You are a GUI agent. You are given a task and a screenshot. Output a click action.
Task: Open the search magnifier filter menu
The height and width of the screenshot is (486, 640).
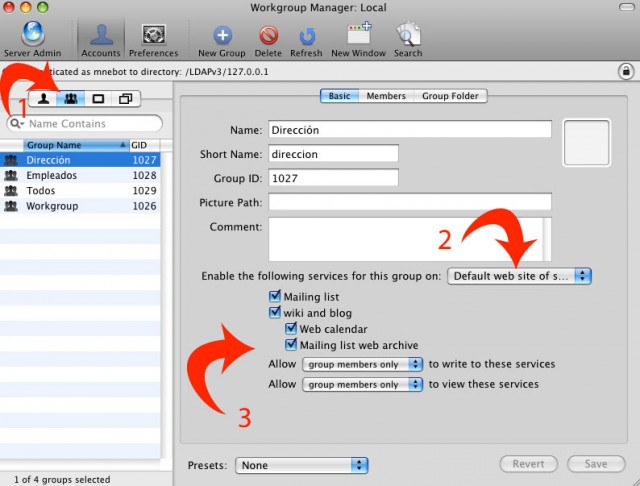(17, 123)
